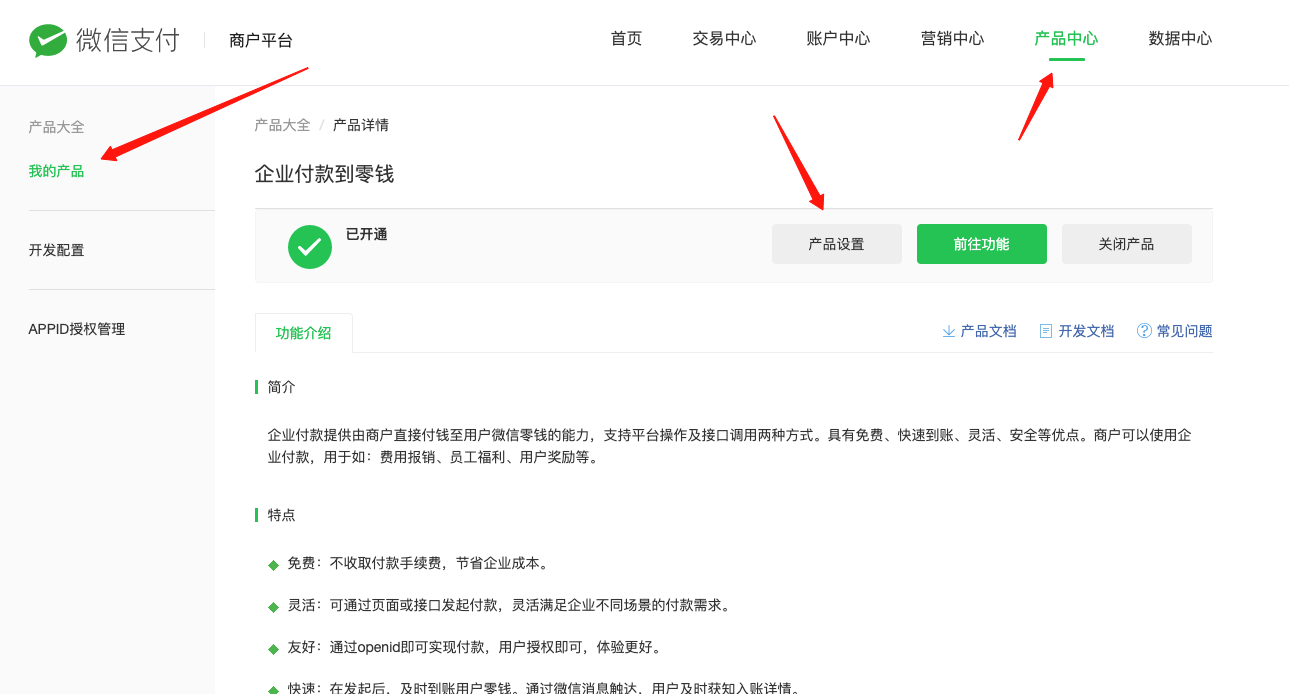Open the 首页 navigation tab
The height and width of the screenshot is (694, 1289).
click(x=626, y=39)
